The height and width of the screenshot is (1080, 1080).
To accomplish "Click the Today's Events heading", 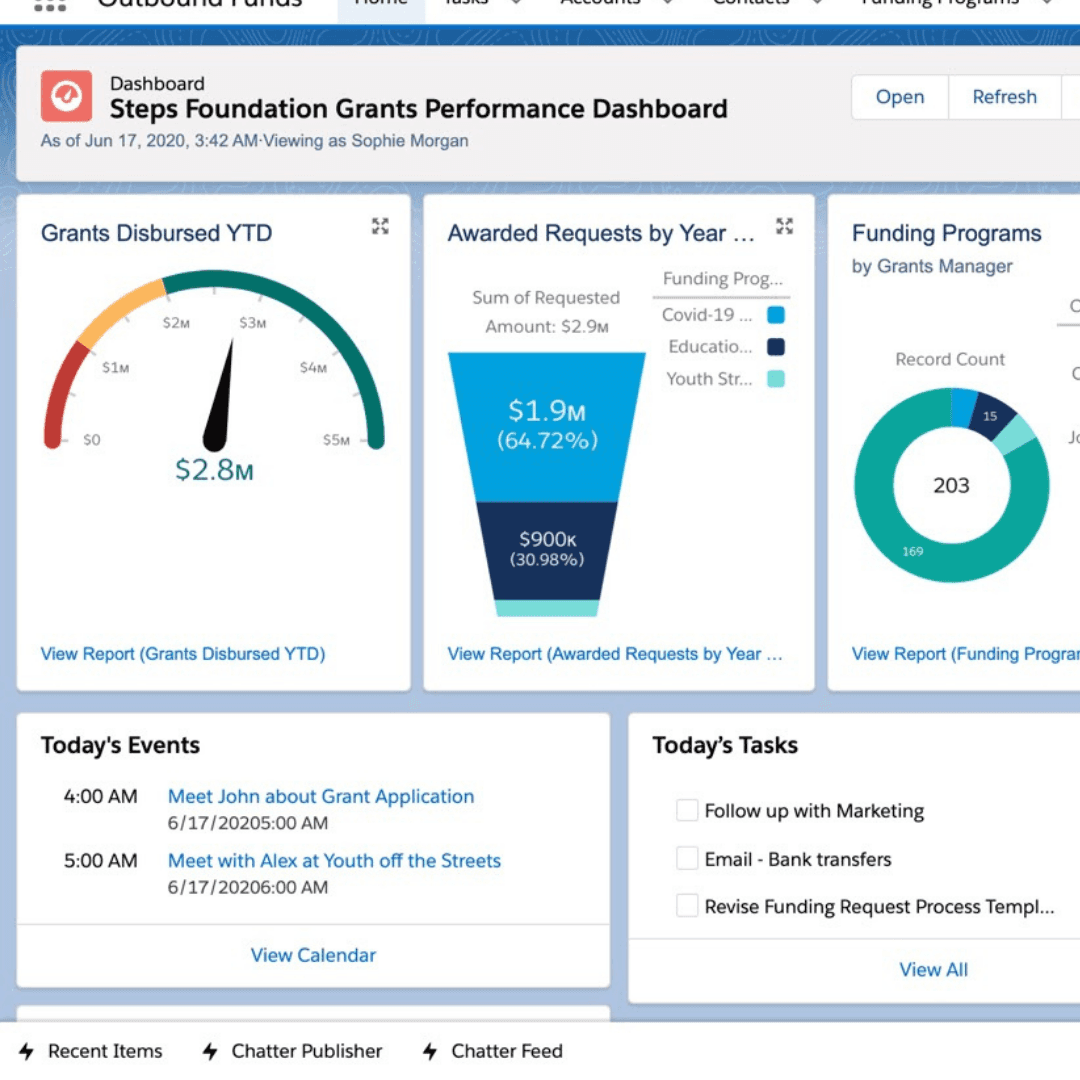I will [x=121, y=745].
